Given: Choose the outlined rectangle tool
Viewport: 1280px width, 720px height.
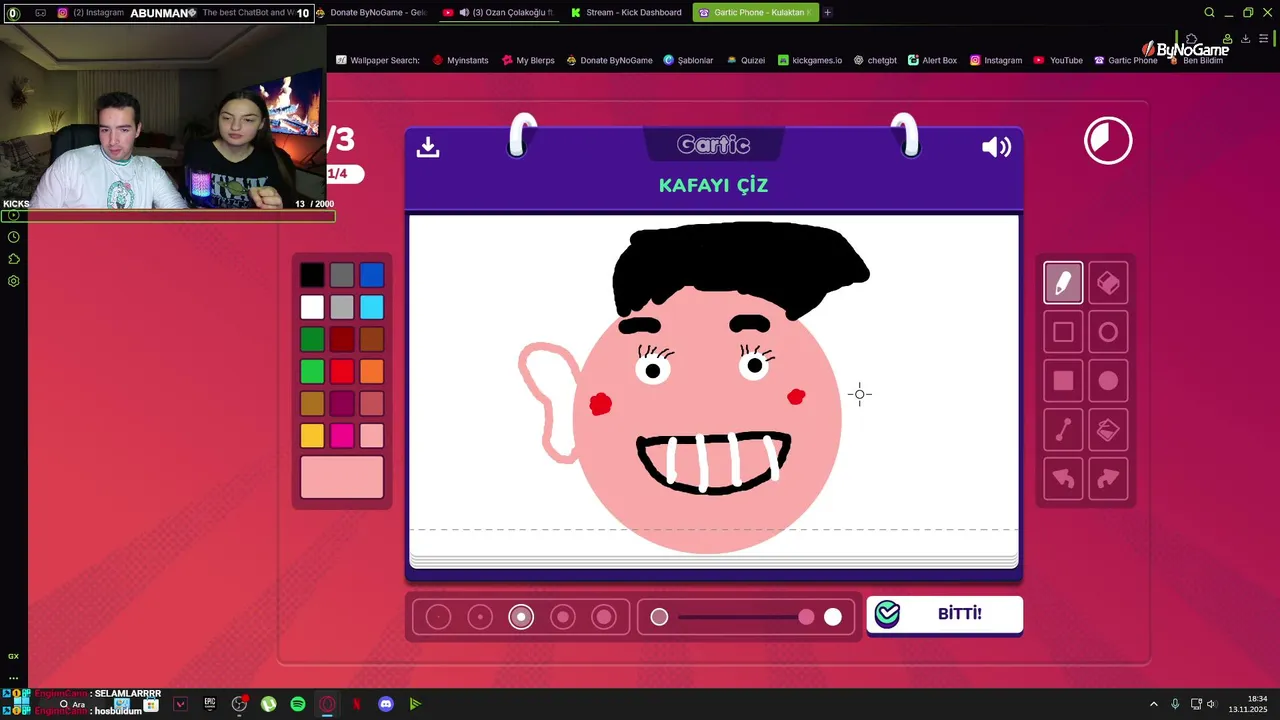Looking at the screenshot, I should [1063, 332].
